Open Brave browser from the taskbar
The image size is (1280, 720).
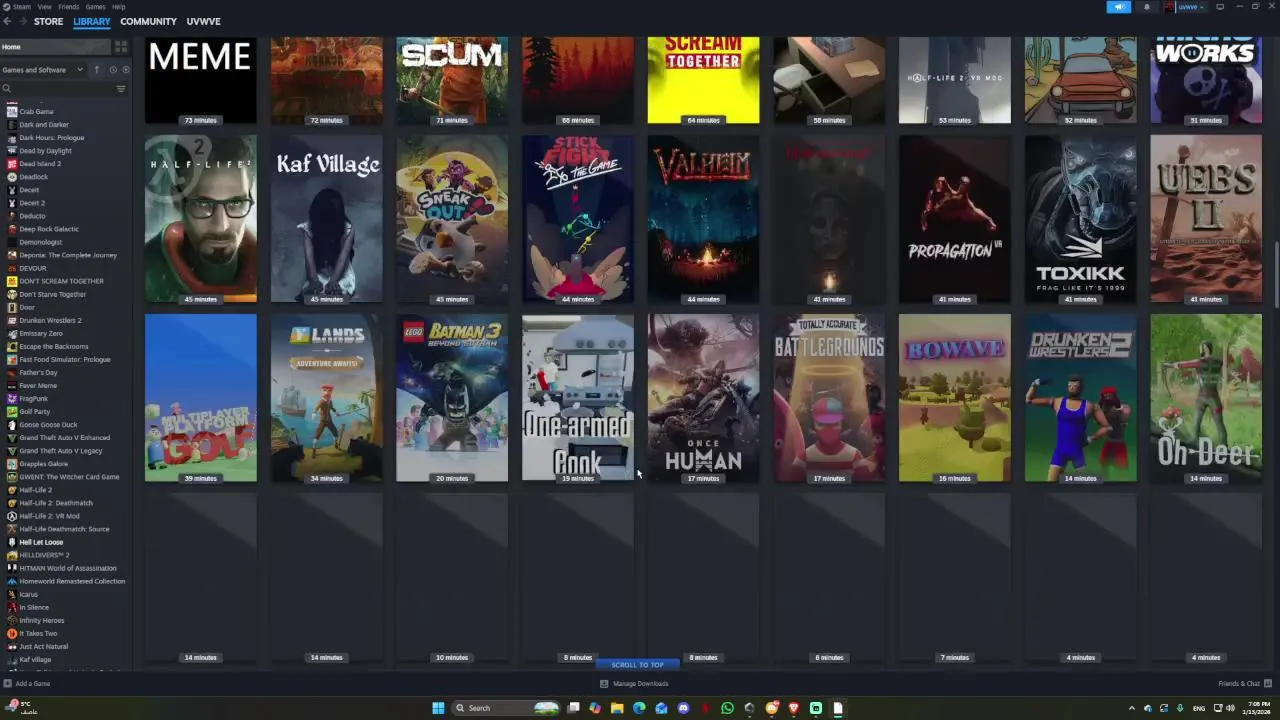[x=794, y=708]
